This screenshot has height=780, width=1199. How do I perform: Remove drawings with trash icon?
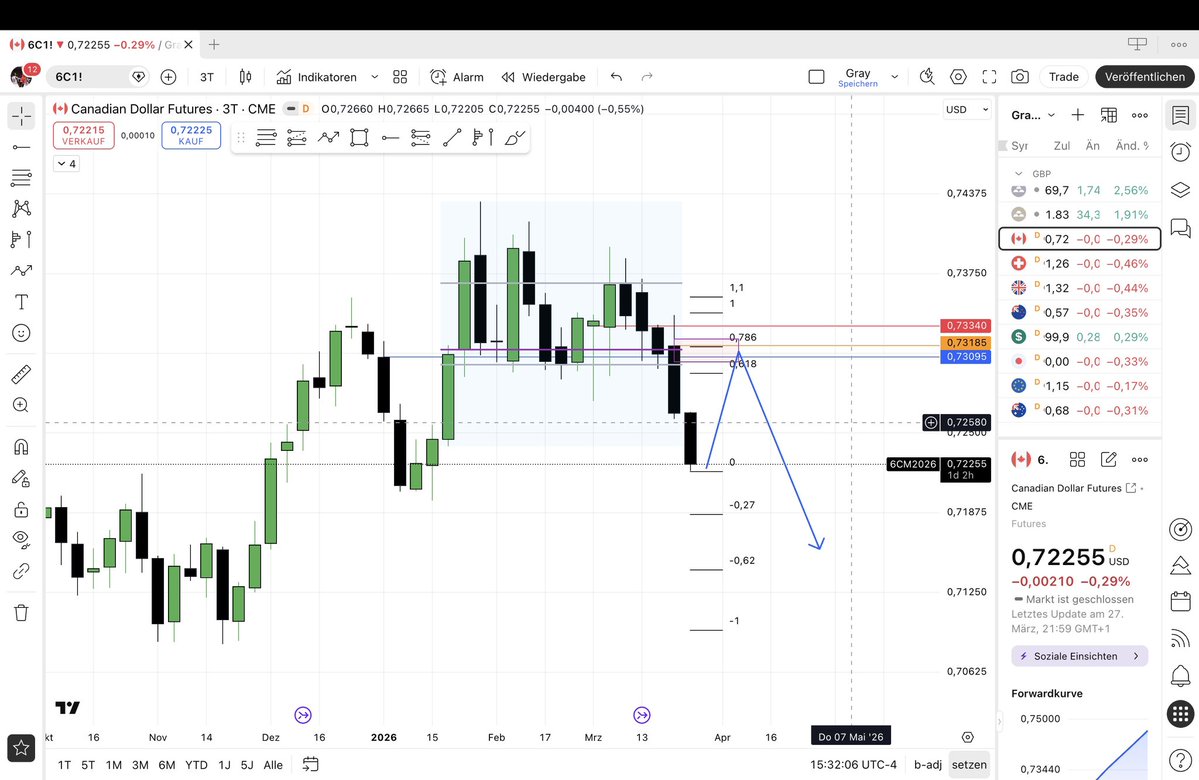(21, 613)
